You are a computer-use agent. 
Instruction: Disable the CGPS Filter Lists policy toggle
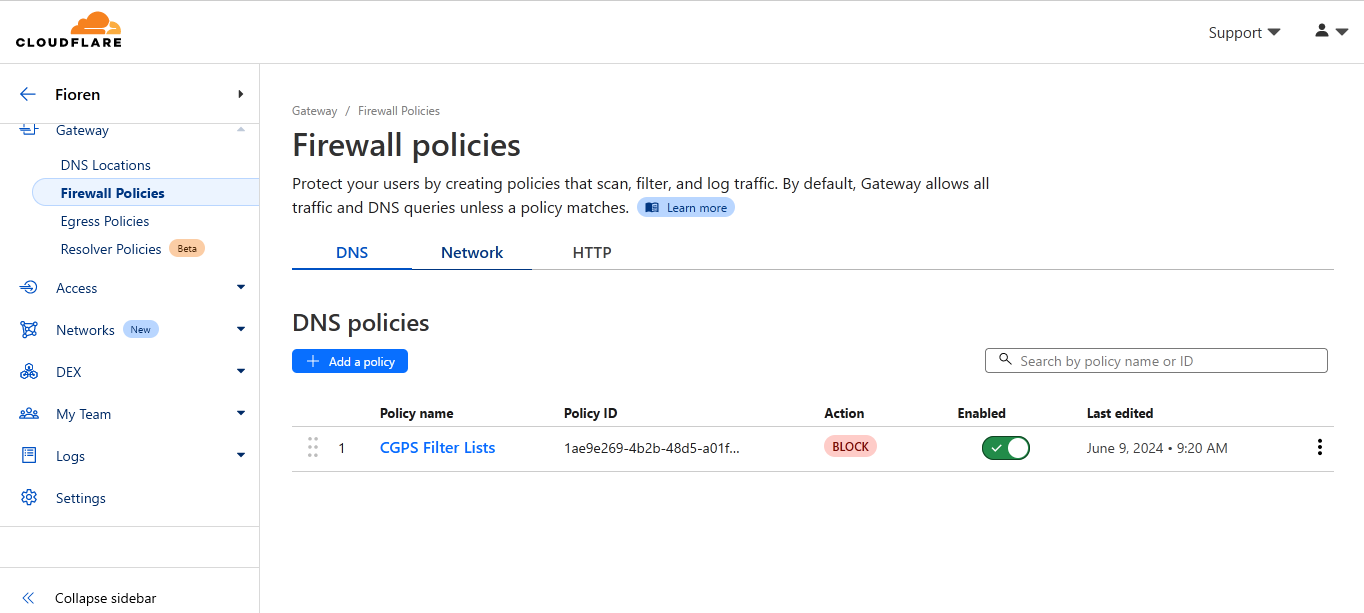tap(1006, 448)
